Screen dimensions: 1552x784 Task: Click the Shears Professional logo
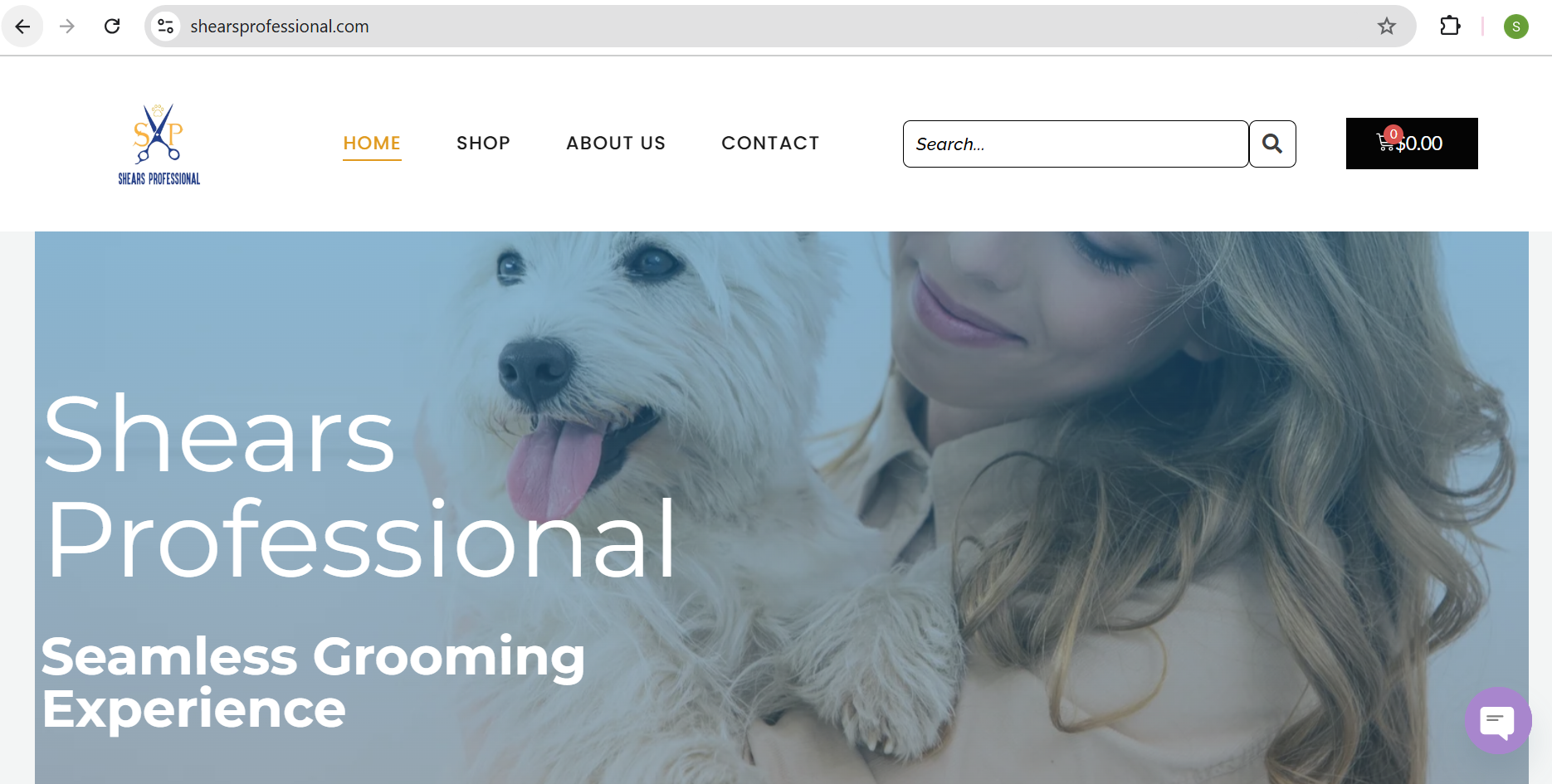click(159, 144)
